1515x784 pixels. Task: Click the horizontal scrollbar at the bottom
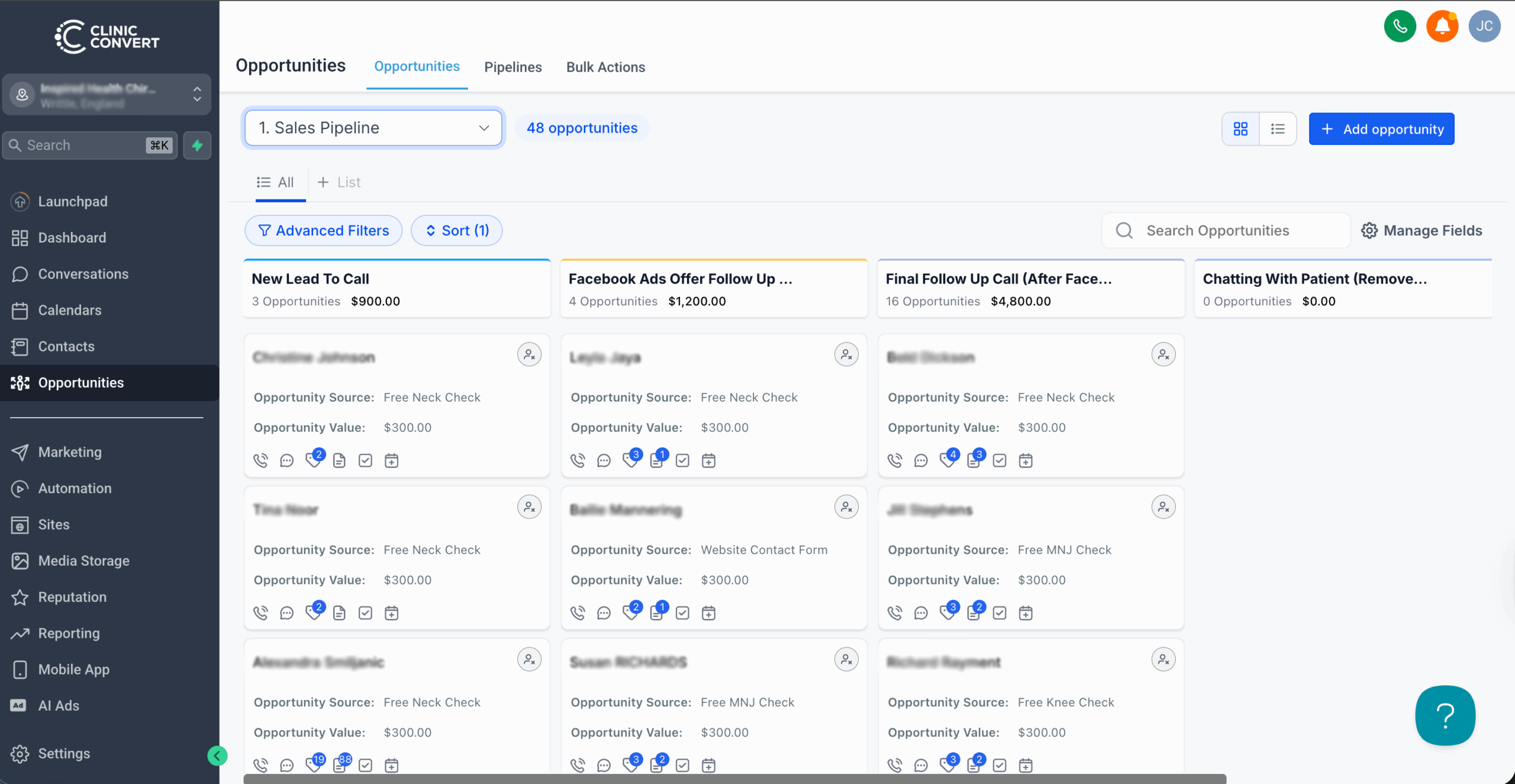tap(734, 779)
